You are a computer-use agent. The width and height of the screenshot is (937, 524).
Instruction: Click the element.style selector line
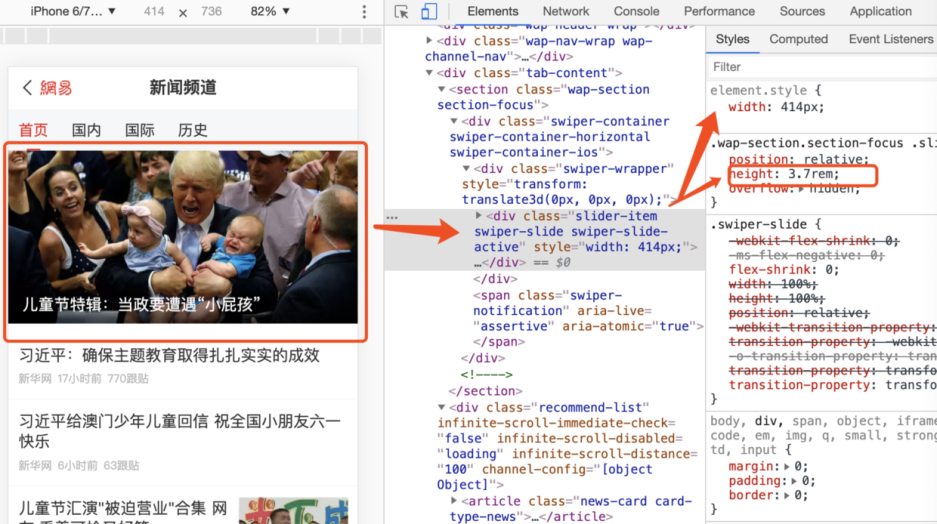click(x=765, y=91)
